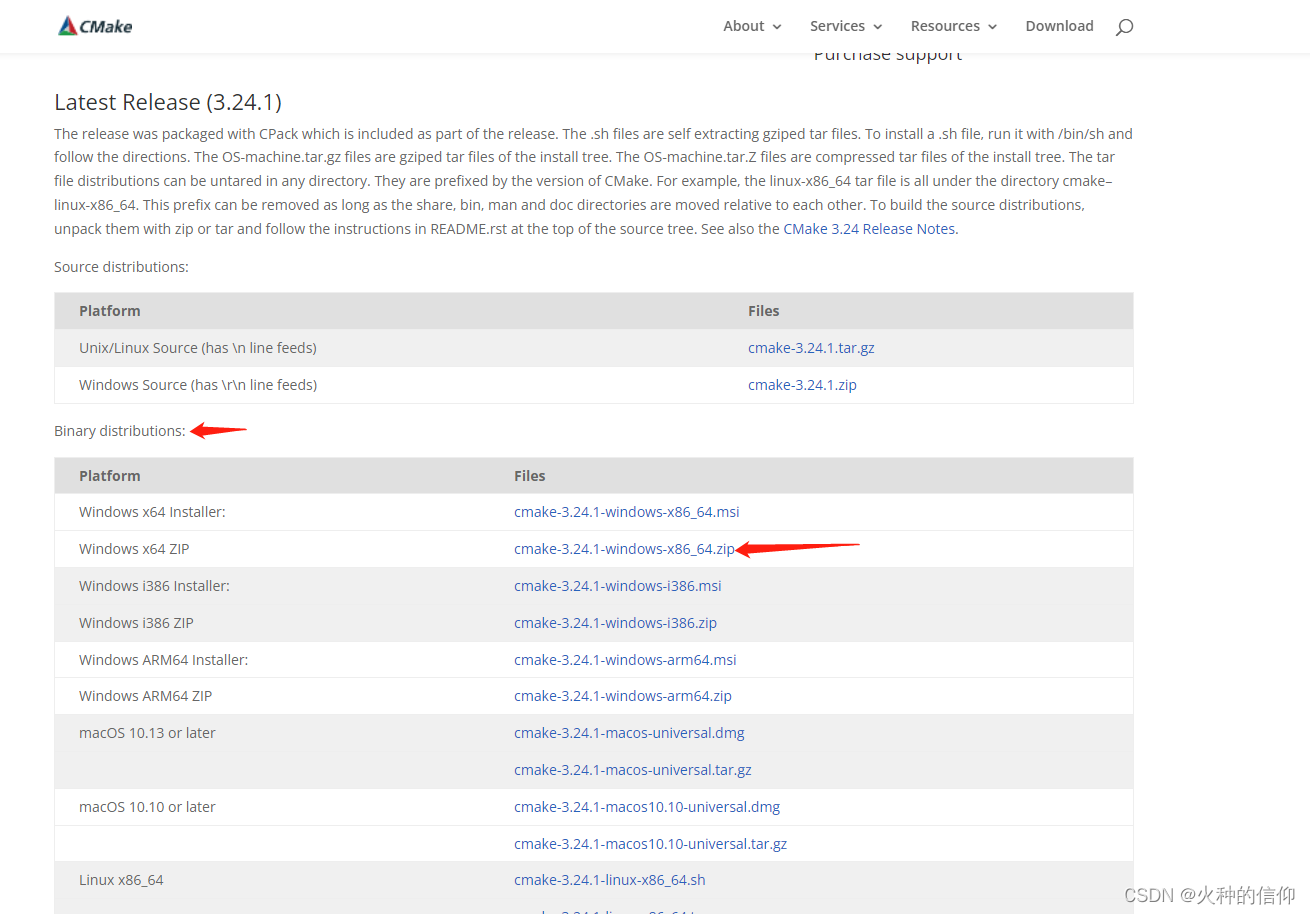The image size is (1310, 914).
Task: Expand the Resources menu
Action: (x=954, y=26)
